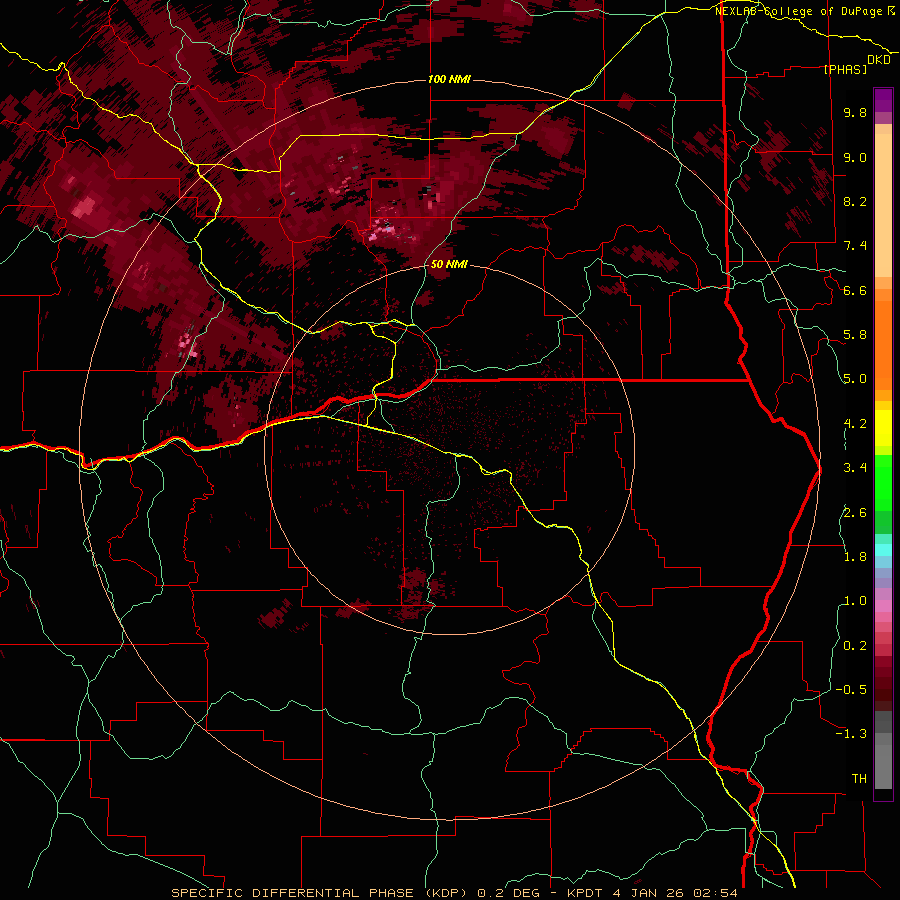Click the 1.8 legend value
Image resolution: width=900 pixels, height=900 pixels.
click(x=855, y=557)
